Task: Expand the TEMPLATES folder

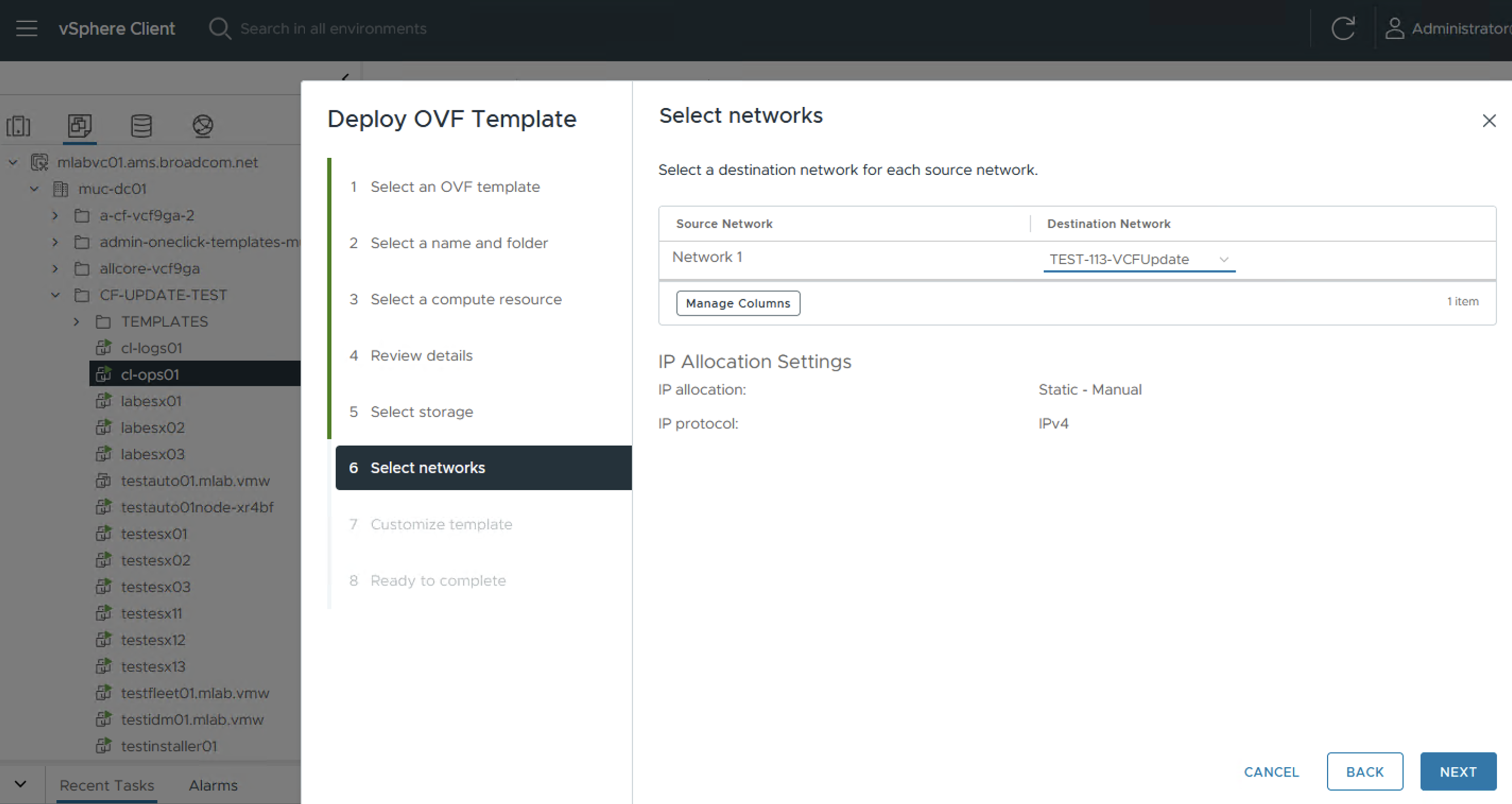Action: [76, 321]
